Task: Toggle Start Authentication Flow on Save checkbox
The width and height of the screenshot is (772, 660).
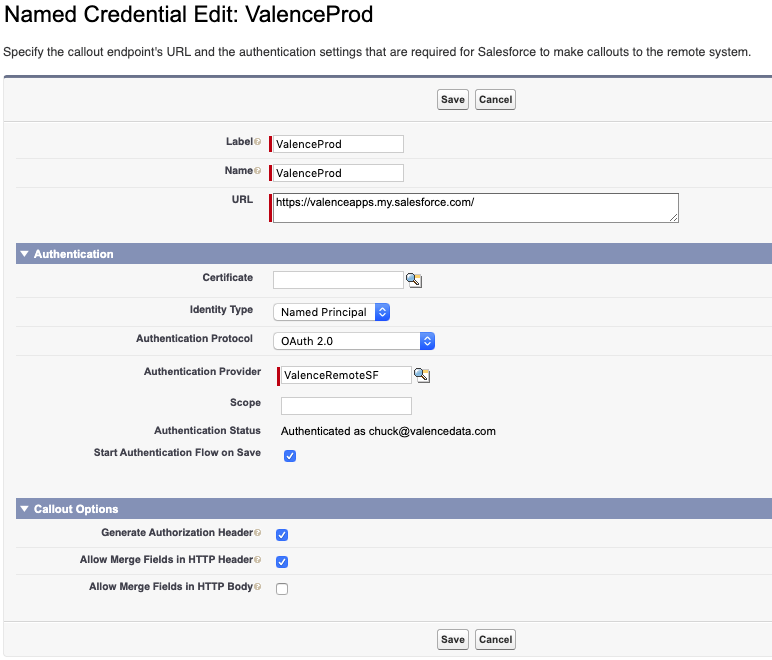Action: [290, 456]
